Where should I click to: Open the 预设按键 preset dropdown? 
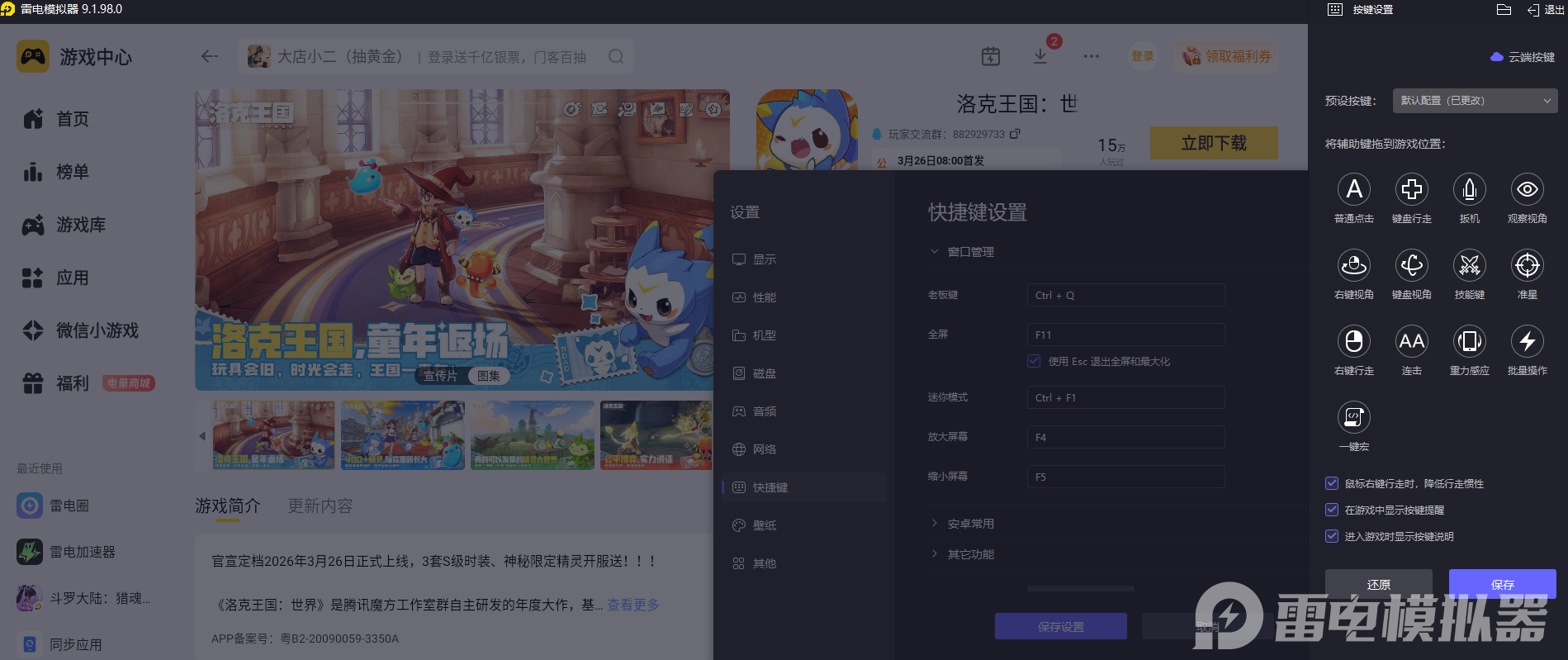1475,101
